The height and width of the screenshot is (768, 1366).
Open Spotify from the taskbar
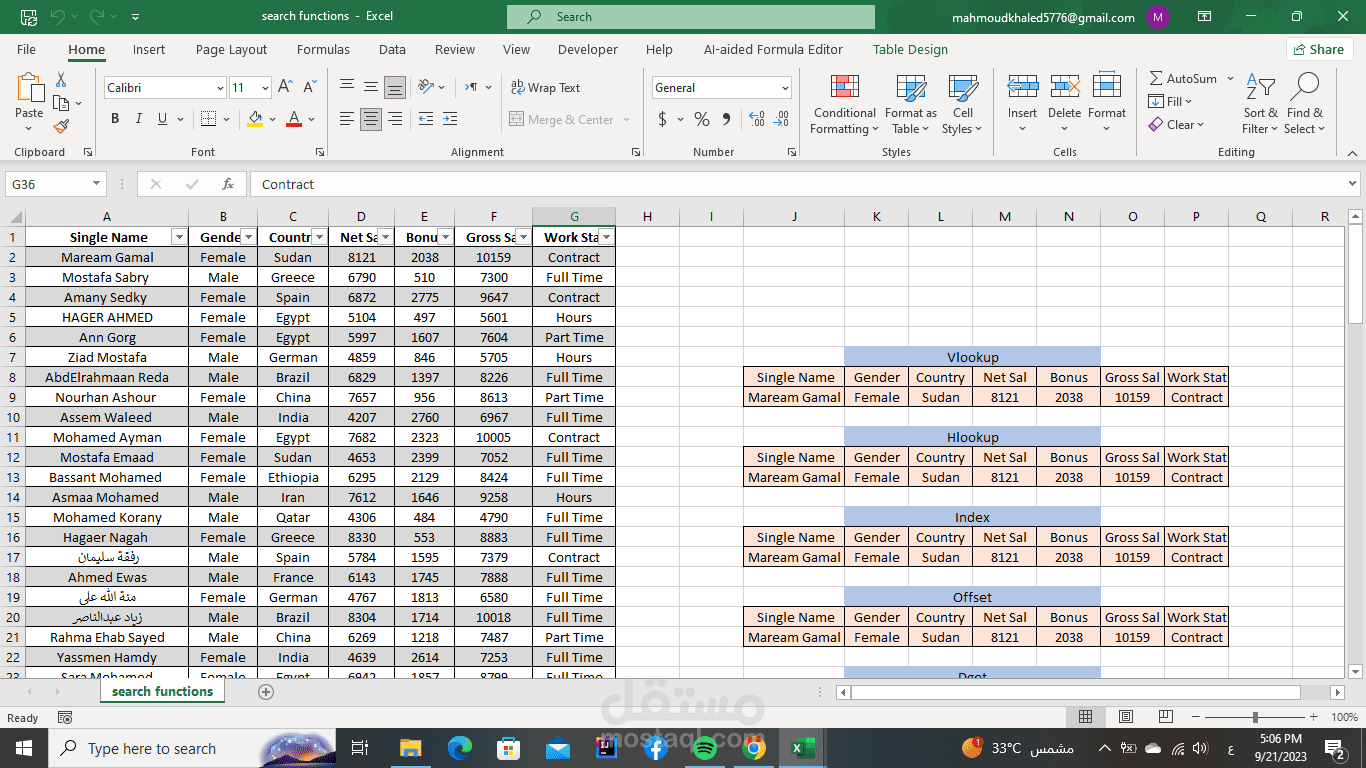(x=704, y=748)
